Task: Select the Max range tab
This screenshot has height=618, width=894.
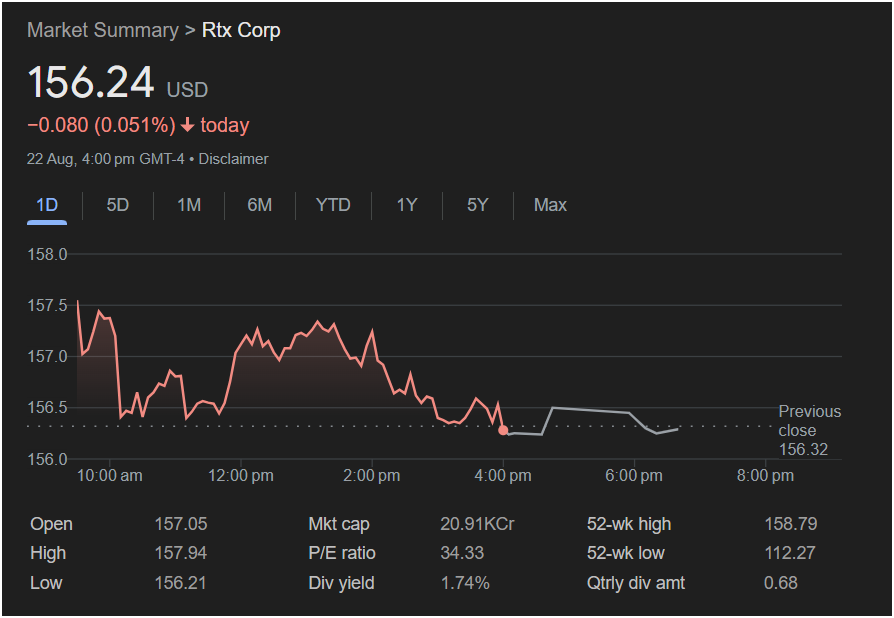Action: 550,205
